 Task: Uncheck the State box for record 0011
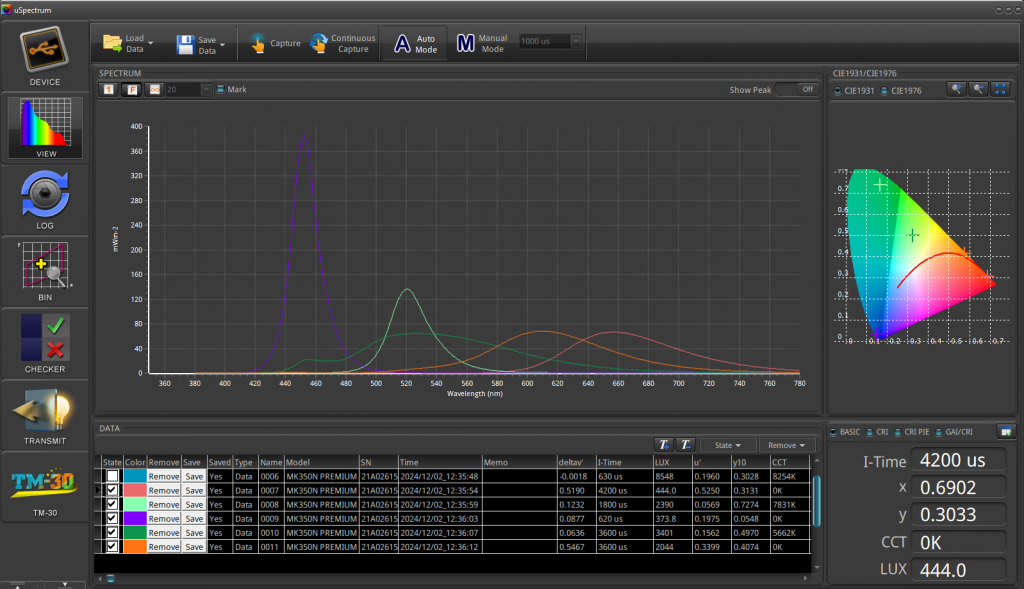point(112,547)
